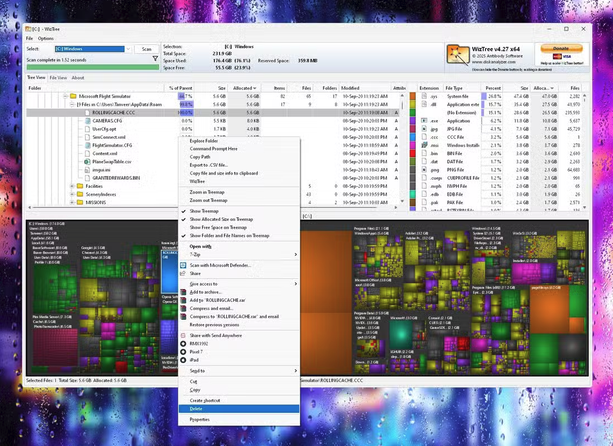Viewport: 613px width, 446px height.
Task: Choose Delete from the context menu
Action: 239,409
